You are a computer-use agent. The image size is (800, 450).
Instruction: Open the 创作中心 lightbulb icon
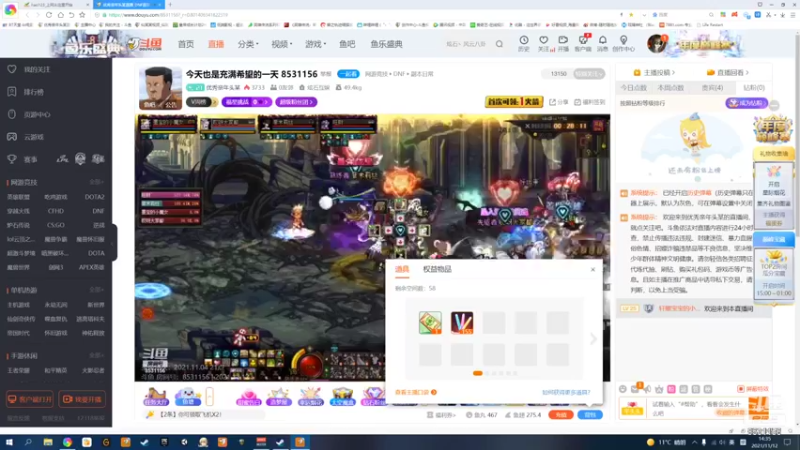point(623,40)
